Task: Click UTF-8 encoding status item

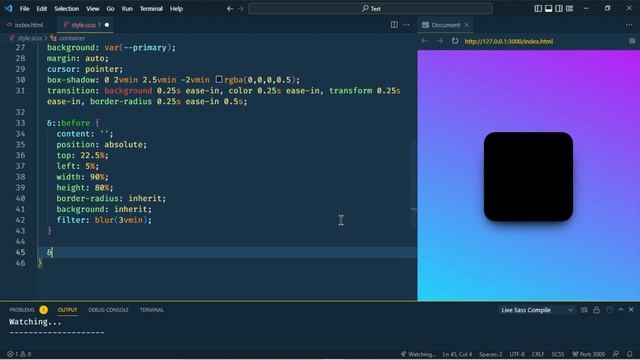Action: [517, 354]
